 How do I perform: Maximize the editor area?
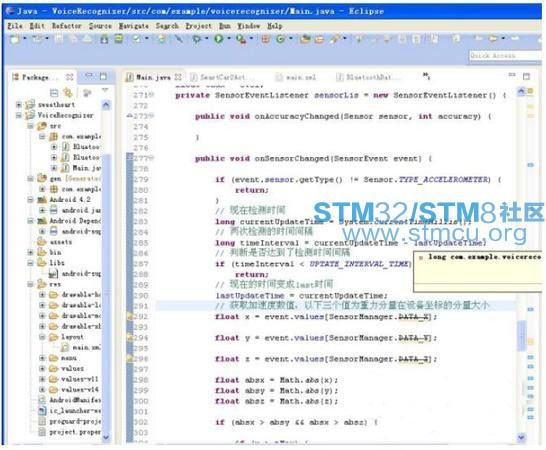coord(526,76)
